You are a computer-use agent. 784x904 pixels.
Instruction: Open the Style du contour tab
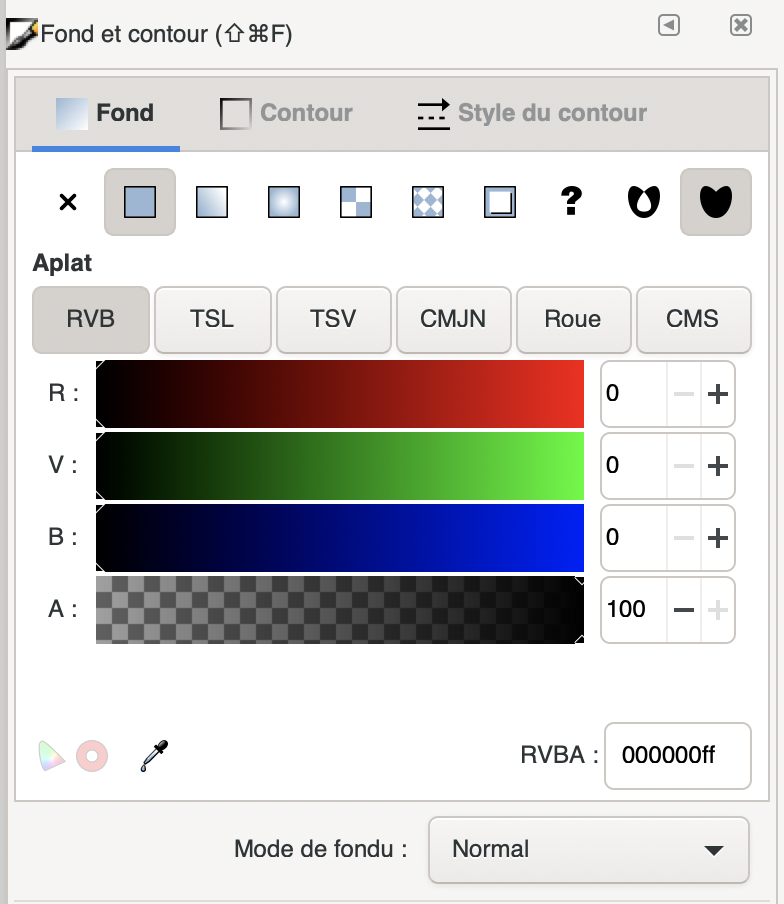[x=532, y=113]
